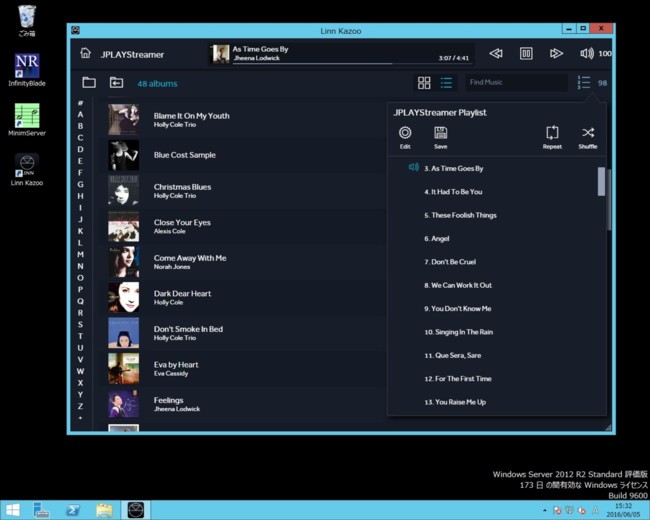Screen dimensions: 650x520
Task: Open PowerShell from taskbar
Action: pyautogui.click(x=73, y=510)
